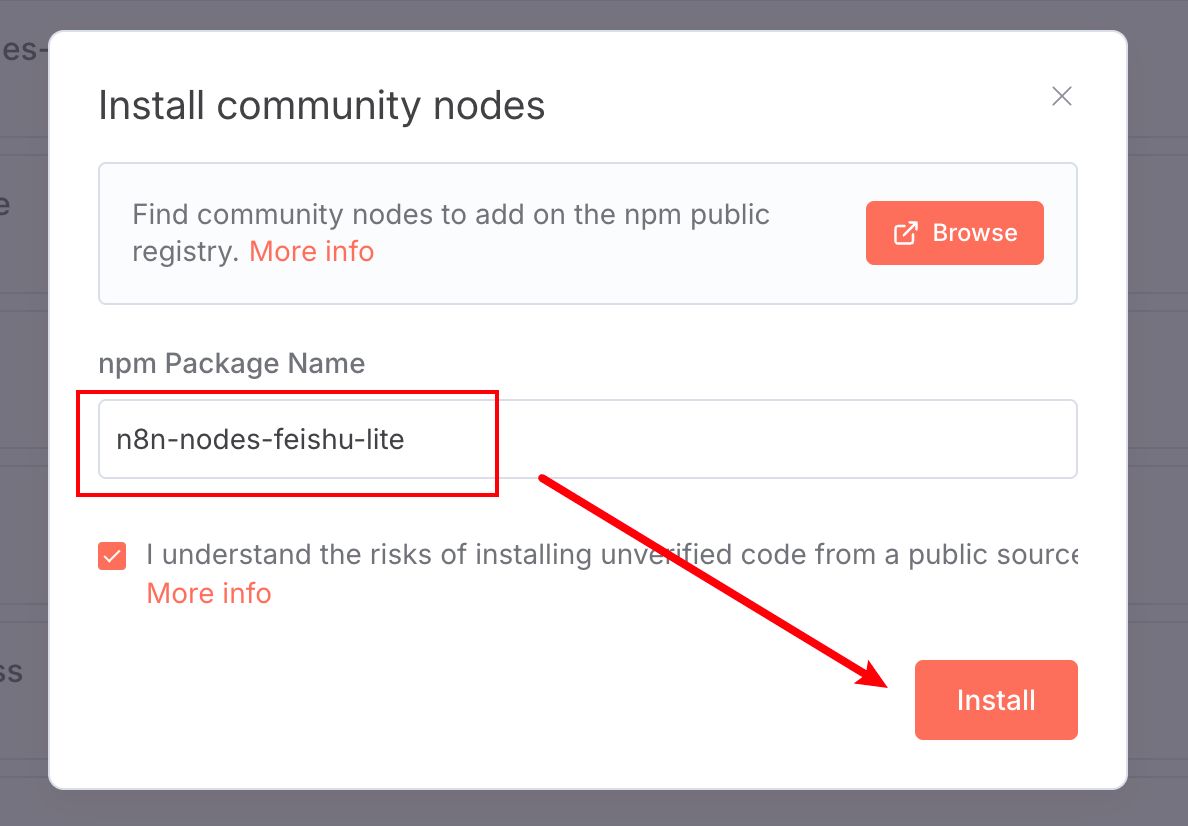The image size is (1188, 826).
Task: Click the dimmed overlay above the dialog
Action: [x=600, y=14]
